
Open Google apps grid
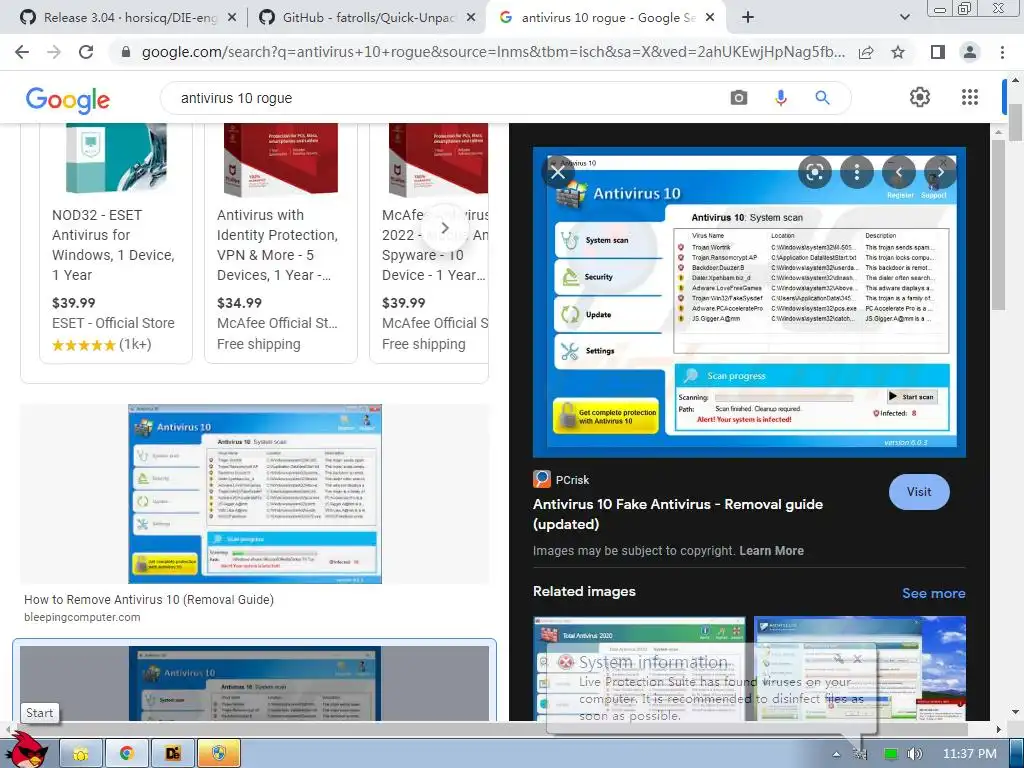coord(970,97)
